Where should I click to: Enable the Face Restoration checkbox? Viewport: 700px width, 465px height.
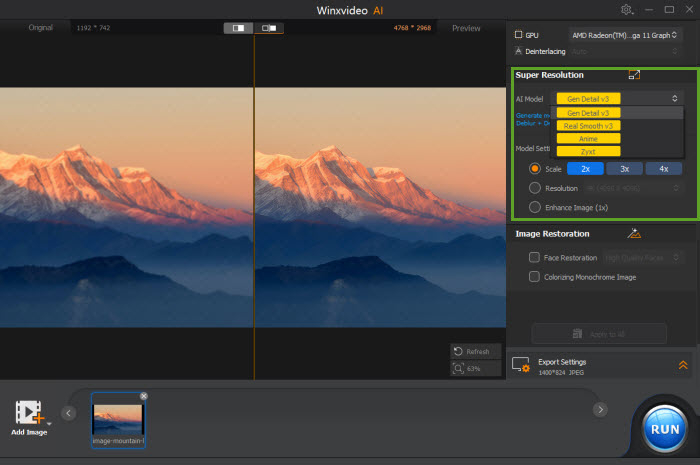click(534, 257)
